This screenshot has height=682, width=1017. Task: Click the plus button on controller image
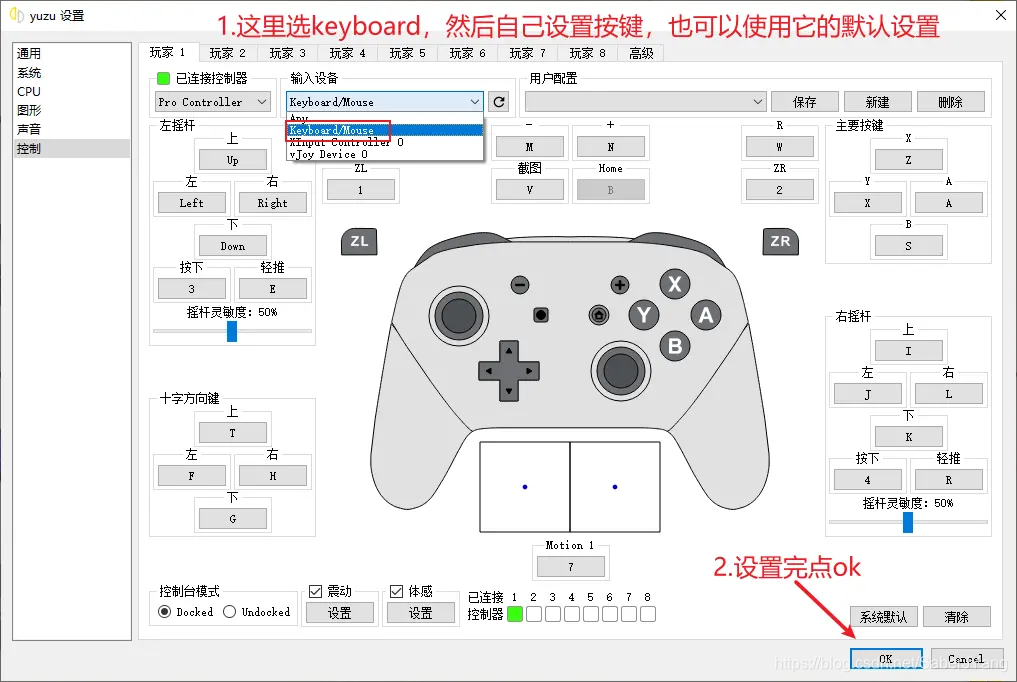pos(619,285)
